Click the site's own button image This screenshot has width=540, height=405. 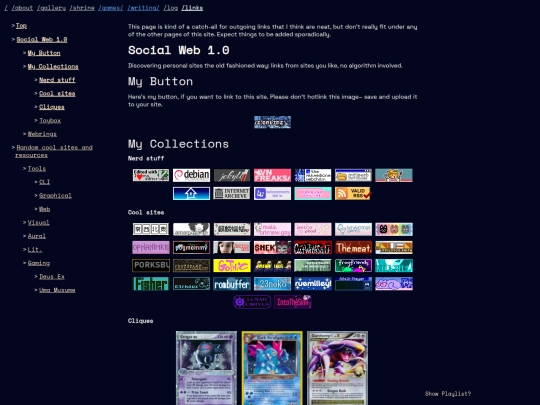pos(272,122)
